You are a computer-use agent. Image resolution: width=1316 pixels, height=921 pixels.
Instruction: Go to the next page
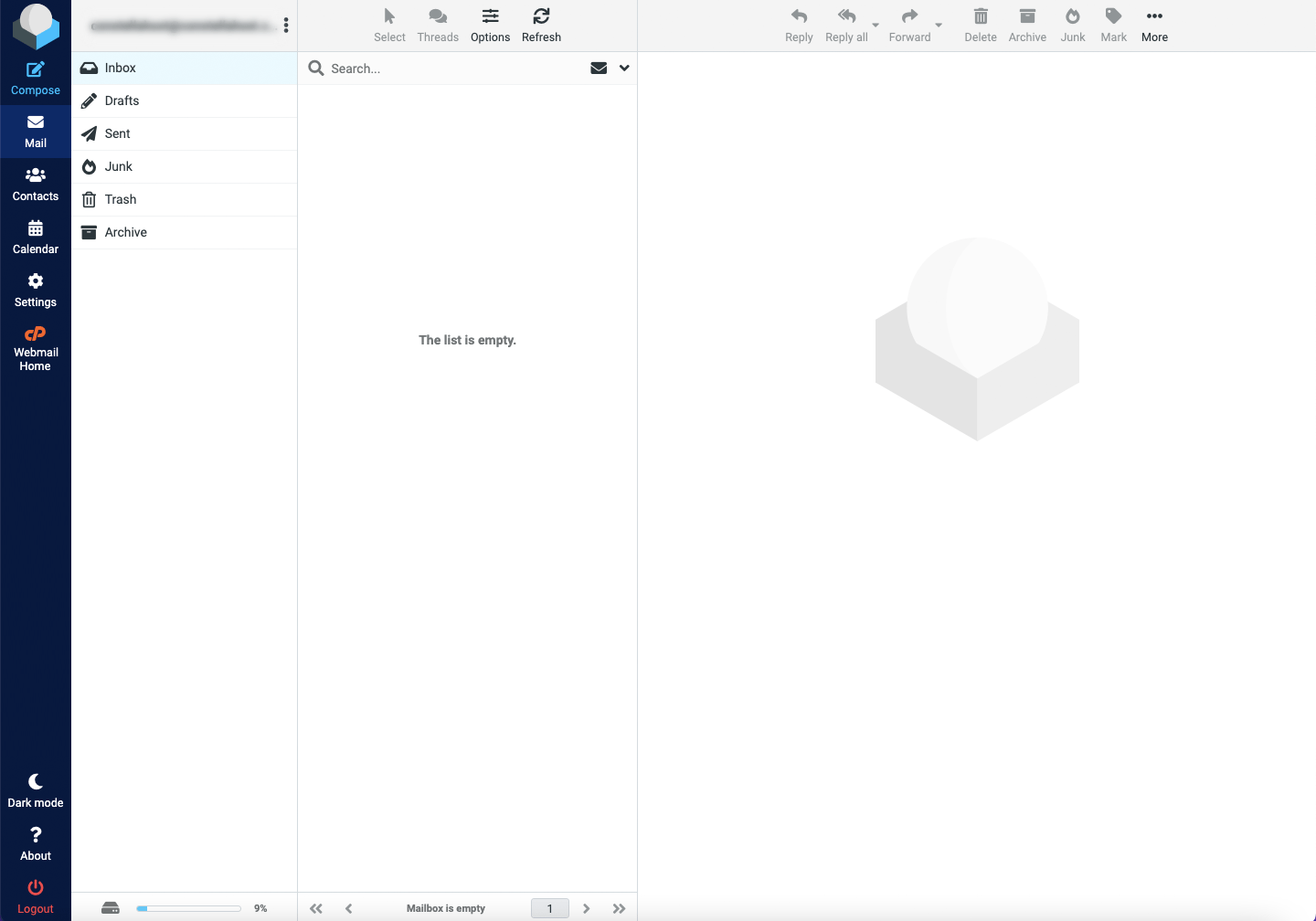(587, 908)
